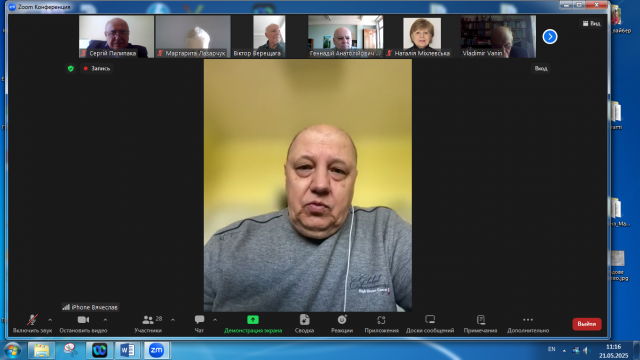Stop camera with Остановить видео
The height and width of the screenshot is (360, 640).
(83, 324)
